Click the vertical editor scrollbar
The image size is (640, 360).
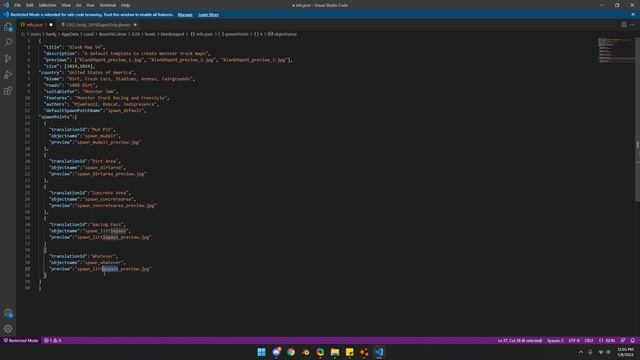(638, 119)
